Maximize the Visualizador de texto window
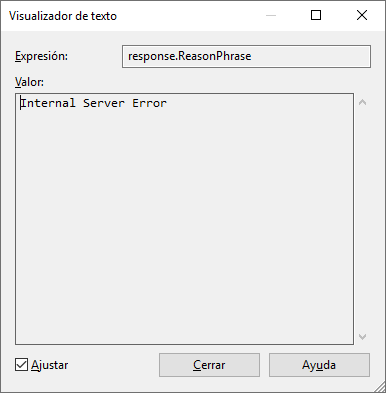 pos(316,15)
